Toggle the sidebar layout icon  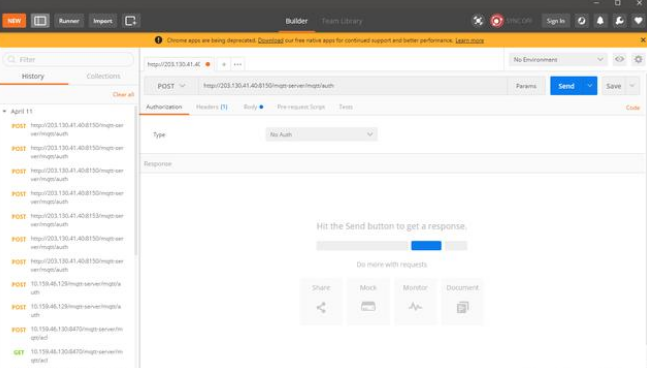pyautogui.click(x=40, y=21)
